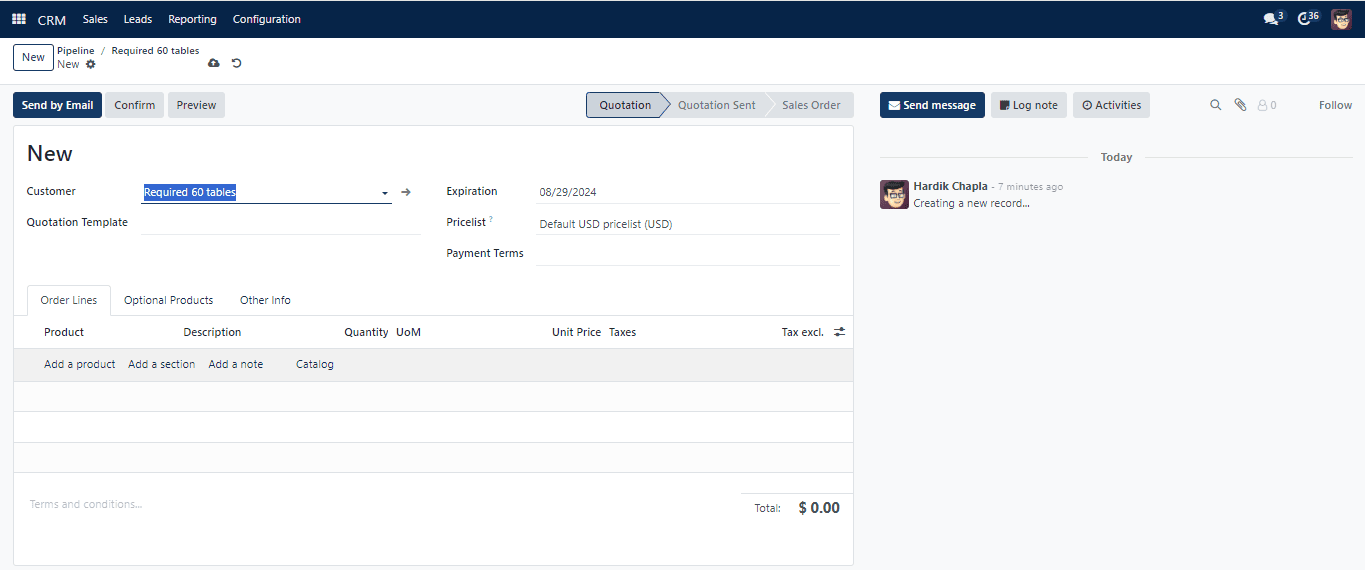Select the Quotation Sent status stage

[x=716, y=105]
